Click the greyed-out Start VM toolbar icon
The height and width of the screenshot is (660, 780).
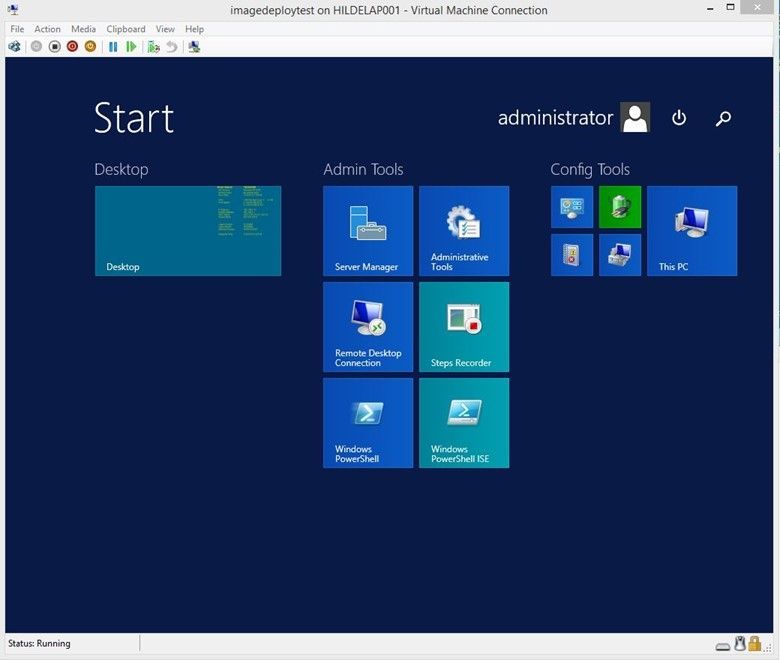point(36,47)
